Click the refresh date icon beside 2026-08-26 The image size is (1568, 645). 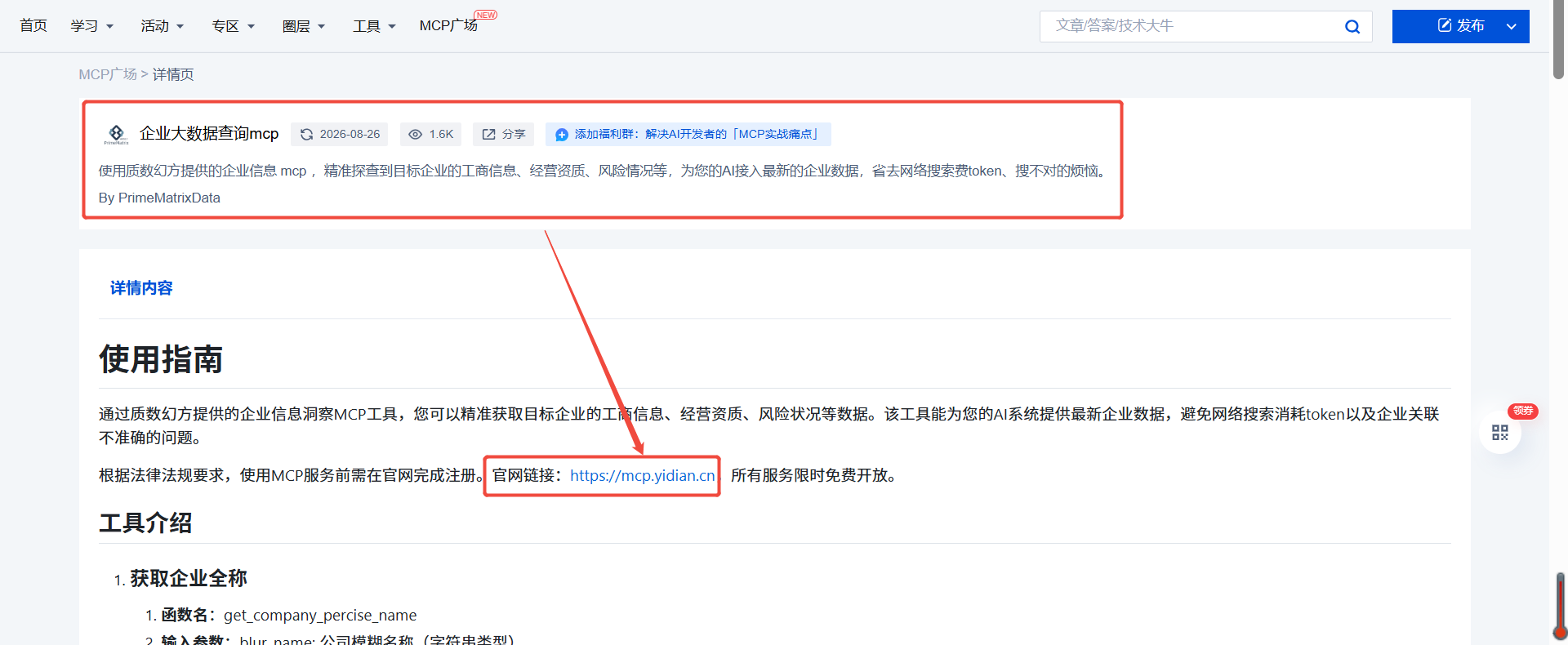point(307,134)
